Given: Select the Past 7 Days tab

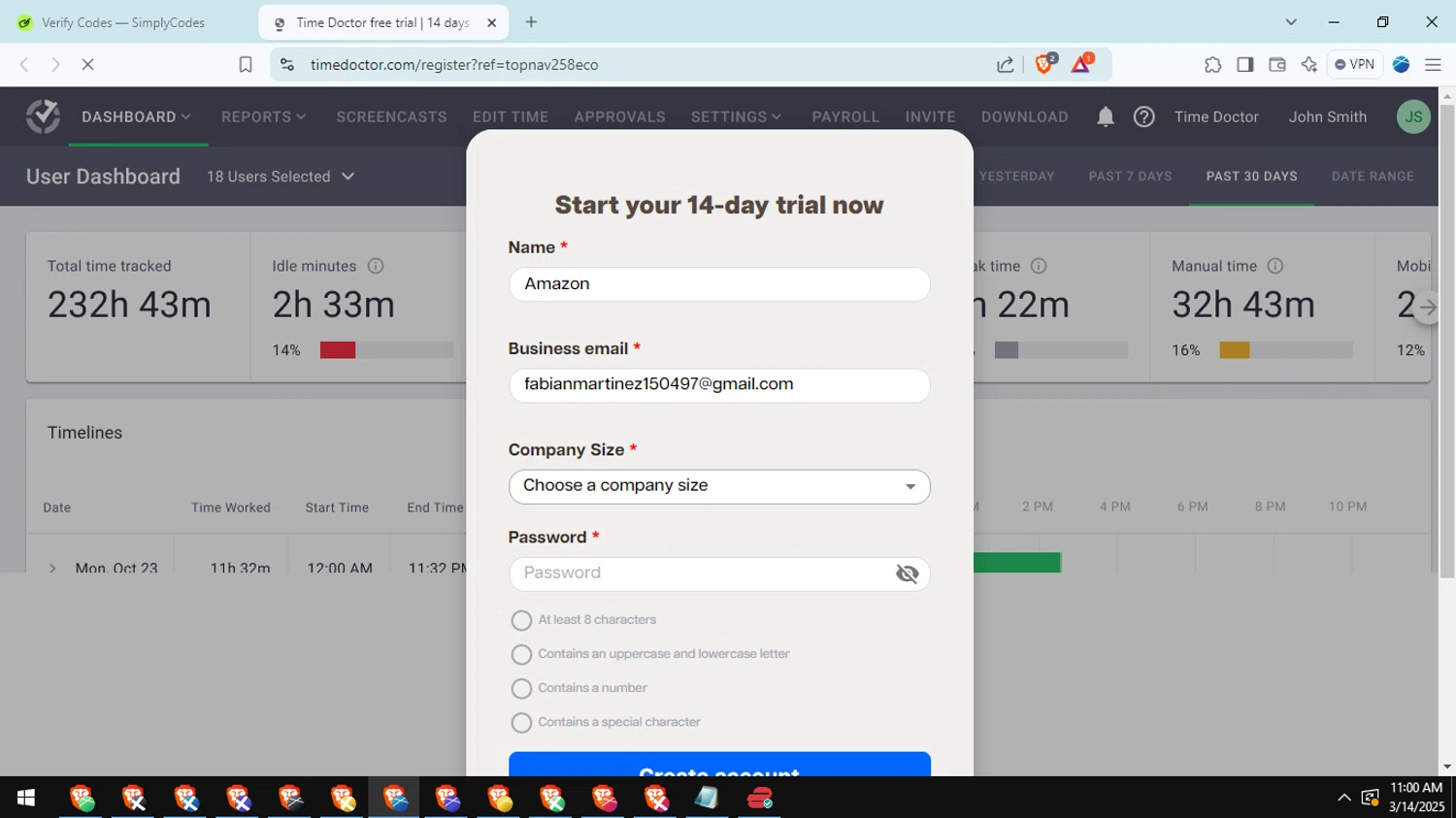Looking at the screenshot, I should pyautogui.click(x=1130, y=177).
